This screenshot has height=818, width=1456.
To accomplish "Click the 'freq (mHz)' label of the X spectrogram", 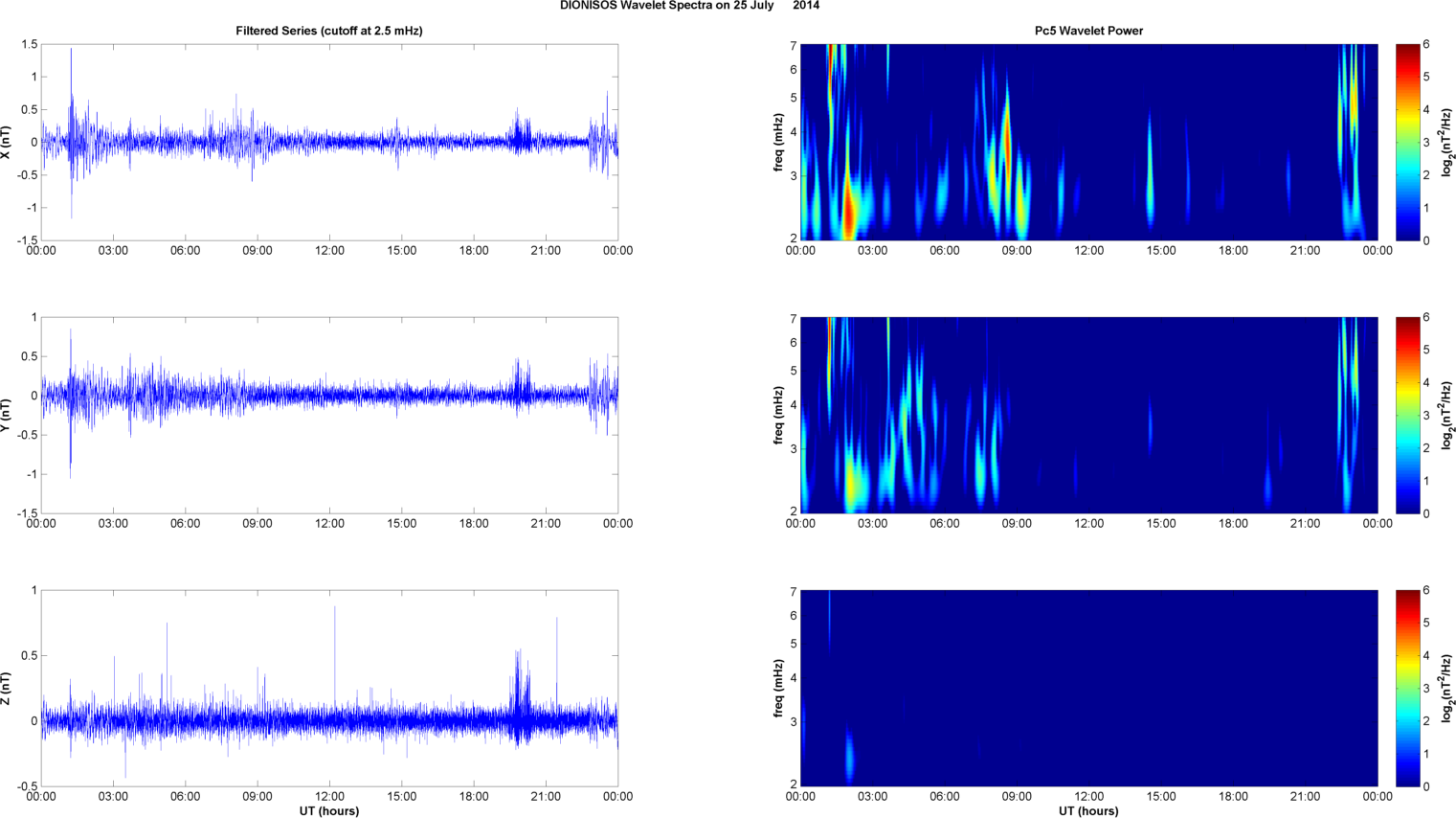I will tap(779, 142).
